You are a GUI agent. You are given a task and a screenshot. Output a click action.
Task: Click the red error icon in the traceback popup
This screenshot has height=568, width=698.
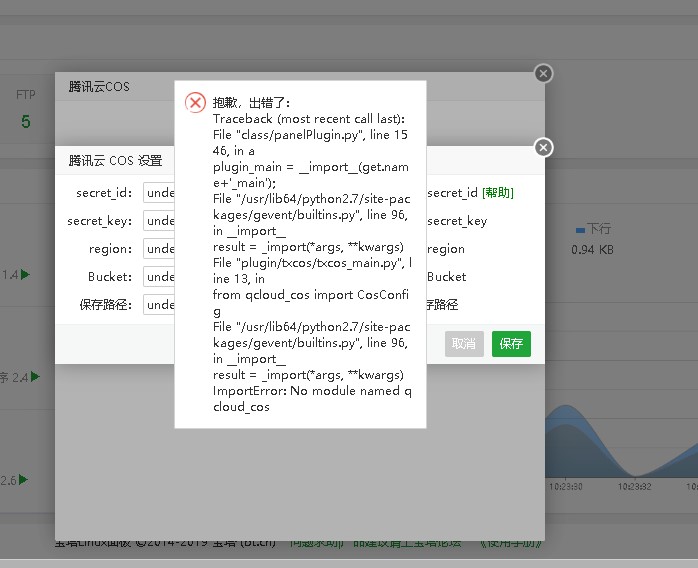tap(195, 103)
